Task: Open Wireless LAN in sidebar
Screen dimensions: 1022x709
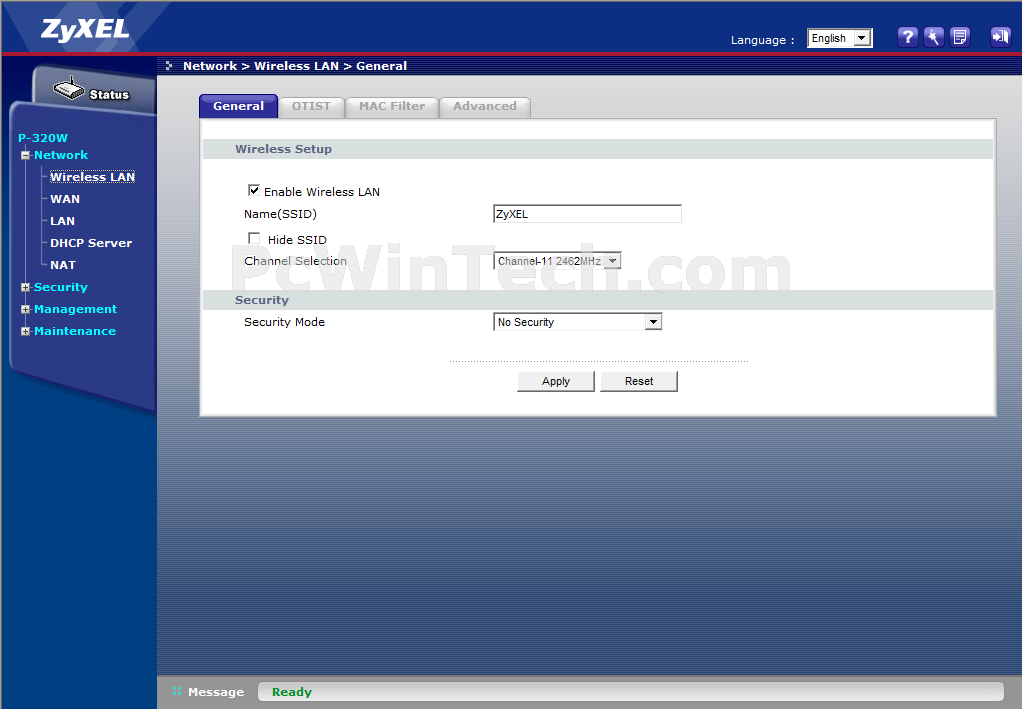Action: [93, 177]
